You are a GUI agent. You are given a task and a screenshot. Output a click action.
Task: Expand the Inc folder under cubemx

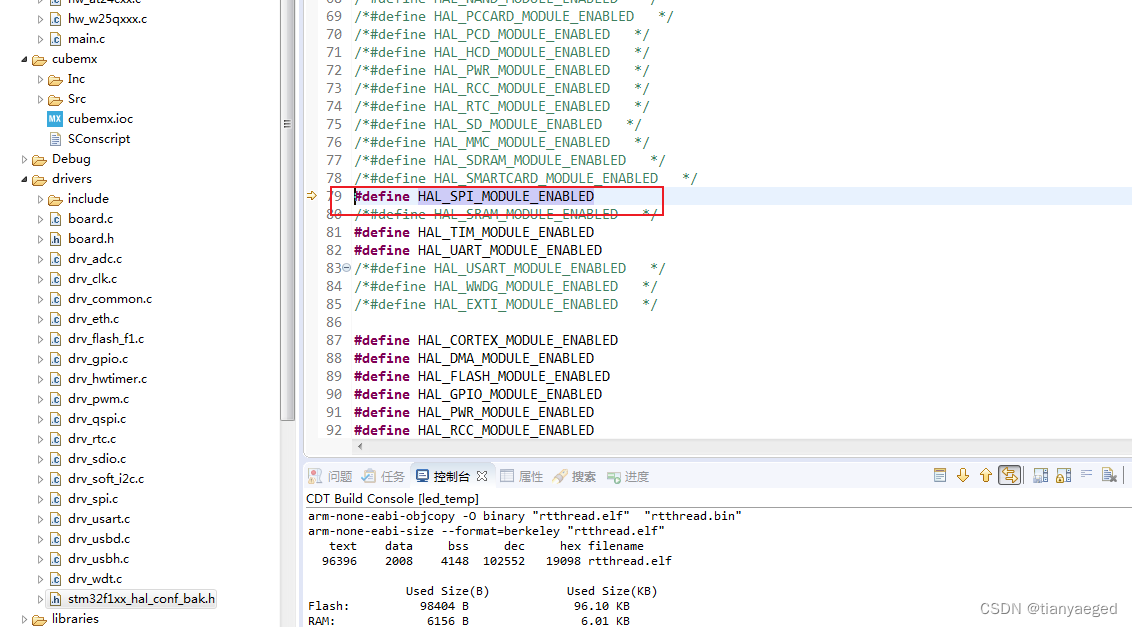click(x=38, y=78)
